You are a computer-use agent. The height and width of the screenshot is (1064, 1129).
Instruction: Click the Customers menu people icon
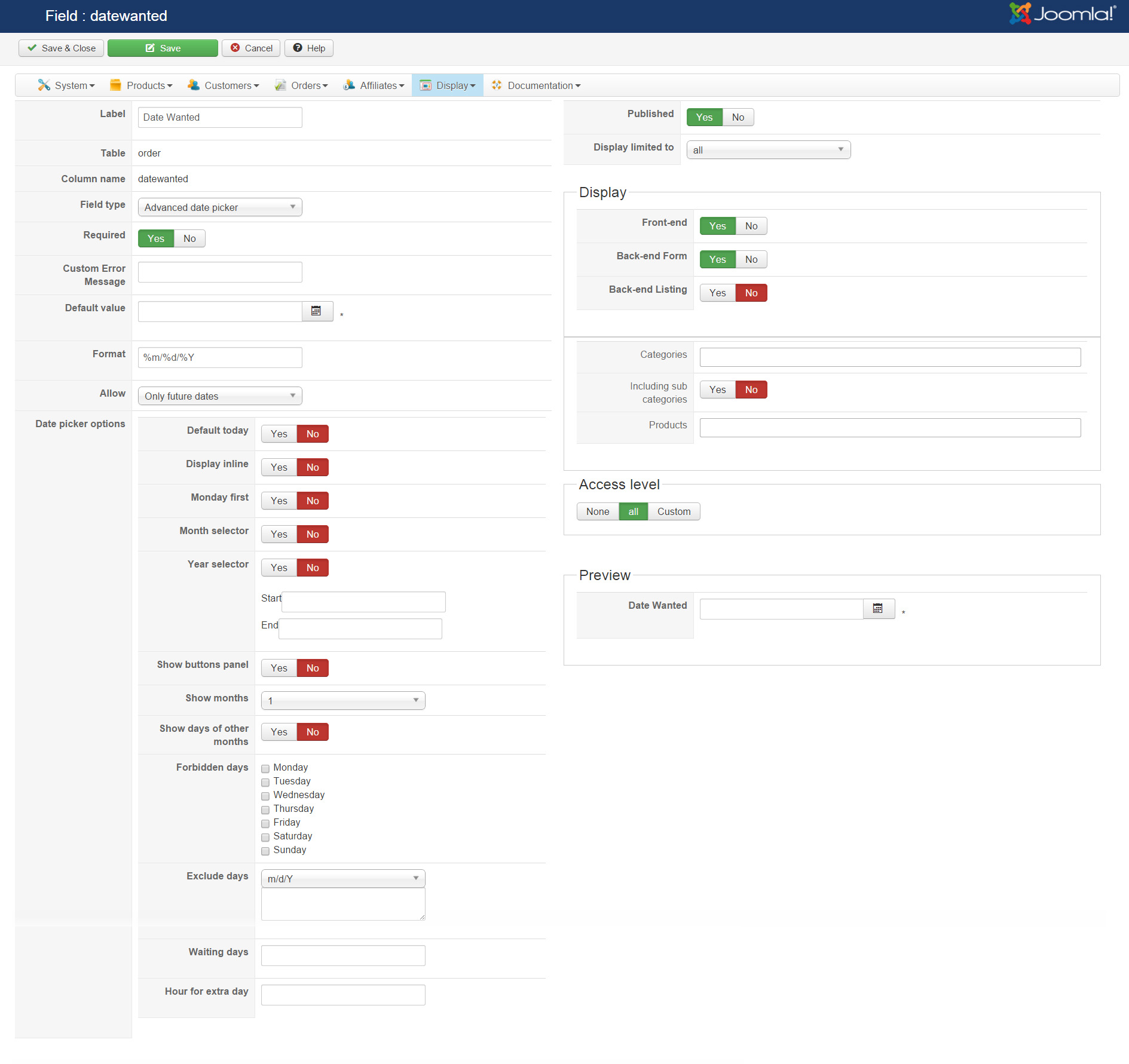point(194,85)
